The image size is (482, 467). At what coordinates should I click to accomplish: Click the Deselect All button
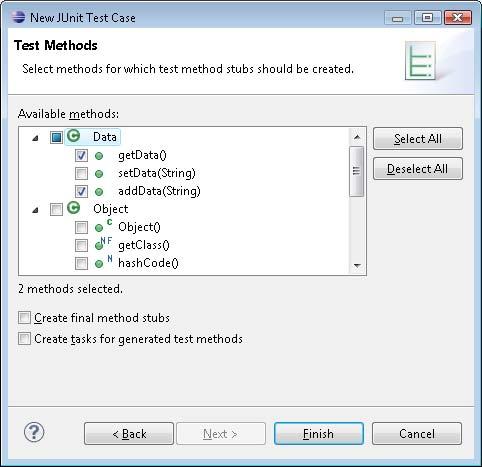[418, 169]
